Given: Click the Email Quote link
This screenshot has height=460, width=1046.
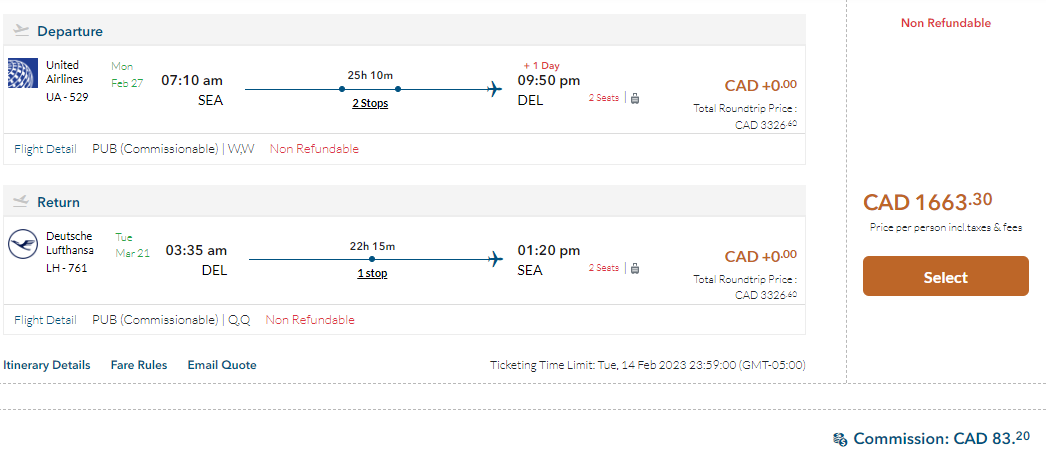Looking at the screenshot, I should pos(222,365).
